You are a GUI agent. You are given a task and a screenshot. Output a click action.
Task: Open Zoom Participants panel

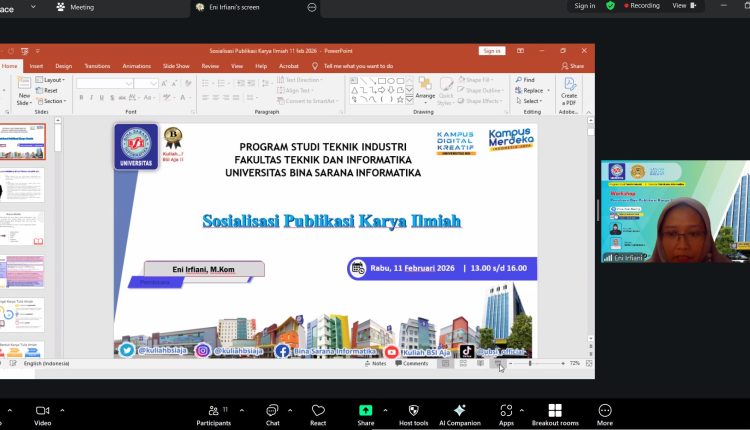pos(214,415)
